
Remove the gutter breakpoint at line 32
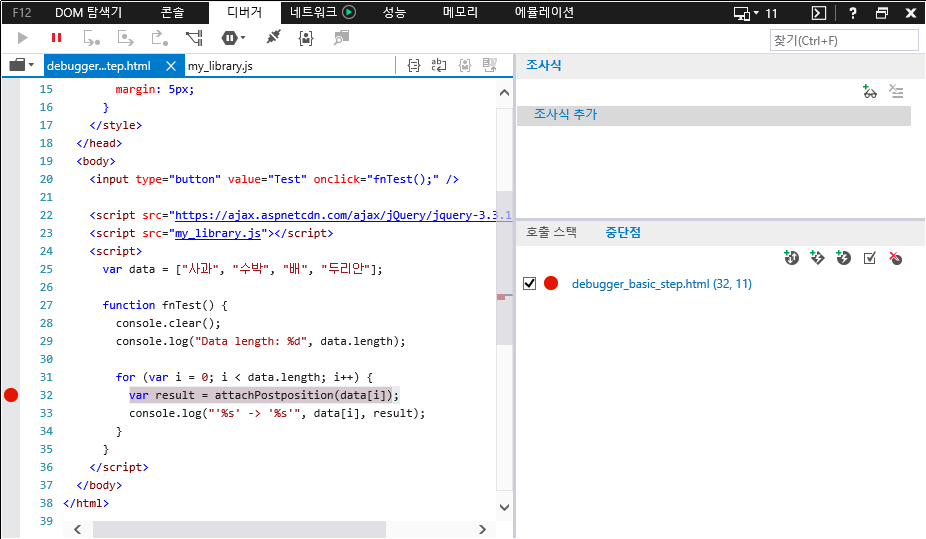coord(11,395)
